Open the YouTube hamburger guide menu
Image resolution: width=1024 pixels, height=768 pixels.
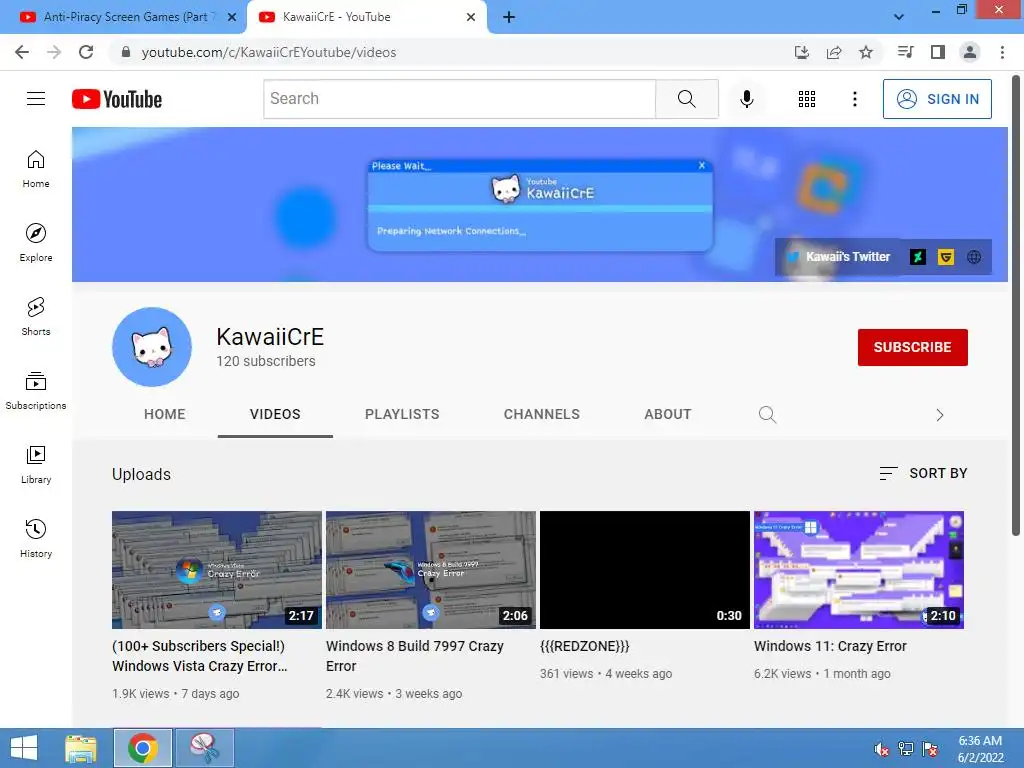(x=36, y=99)
